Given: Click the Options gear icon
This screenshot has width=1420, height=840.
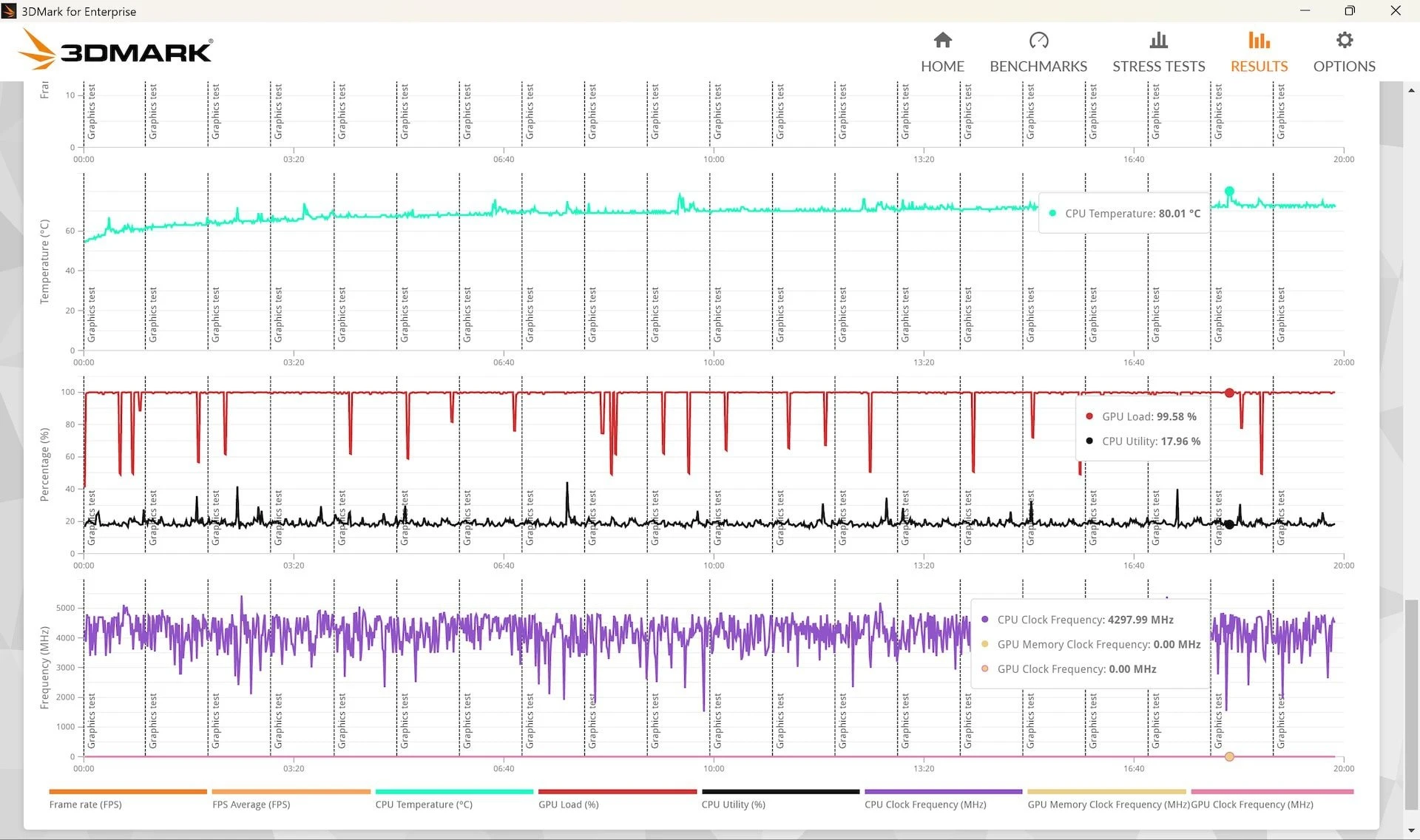Looking at the screenshot, I should 1344,40.
